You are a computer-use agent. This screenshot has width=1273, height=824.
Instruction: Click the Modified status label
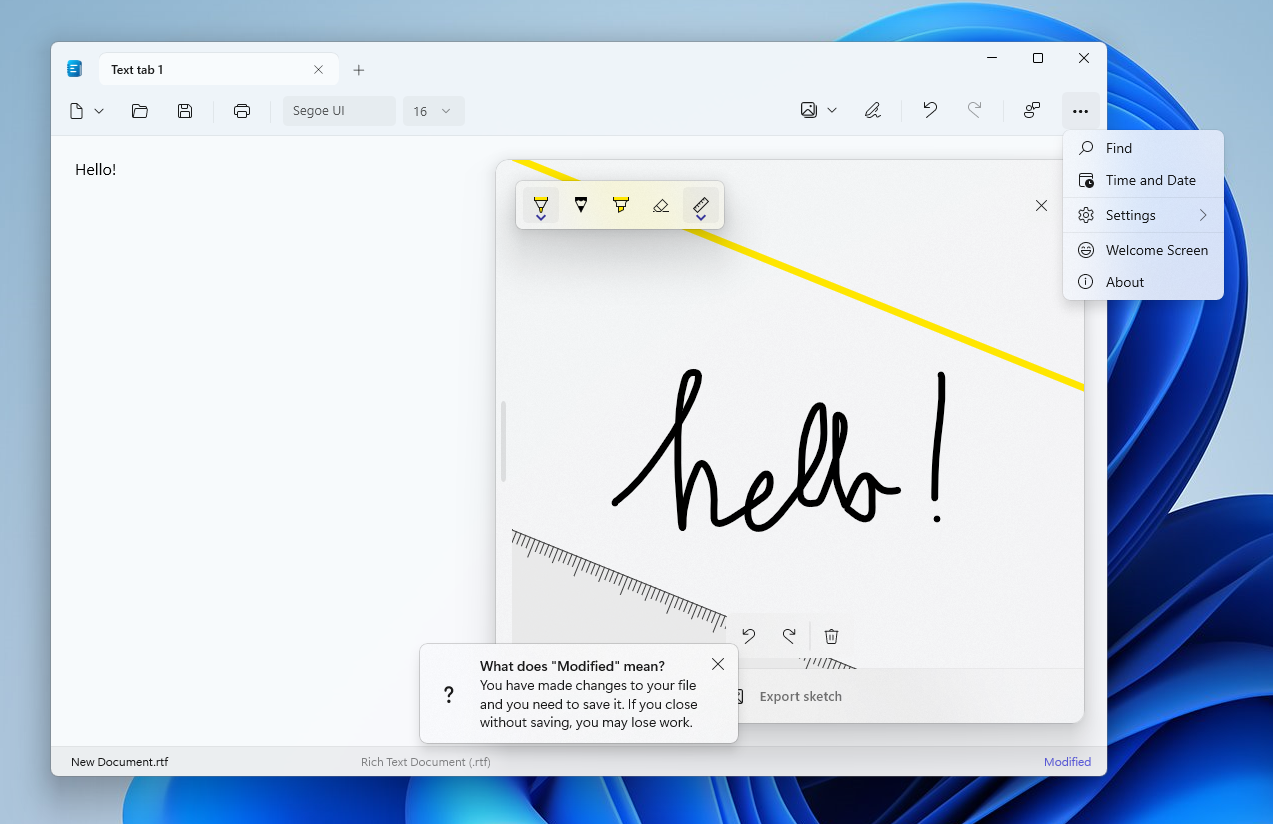click(x=1067, y=762)
